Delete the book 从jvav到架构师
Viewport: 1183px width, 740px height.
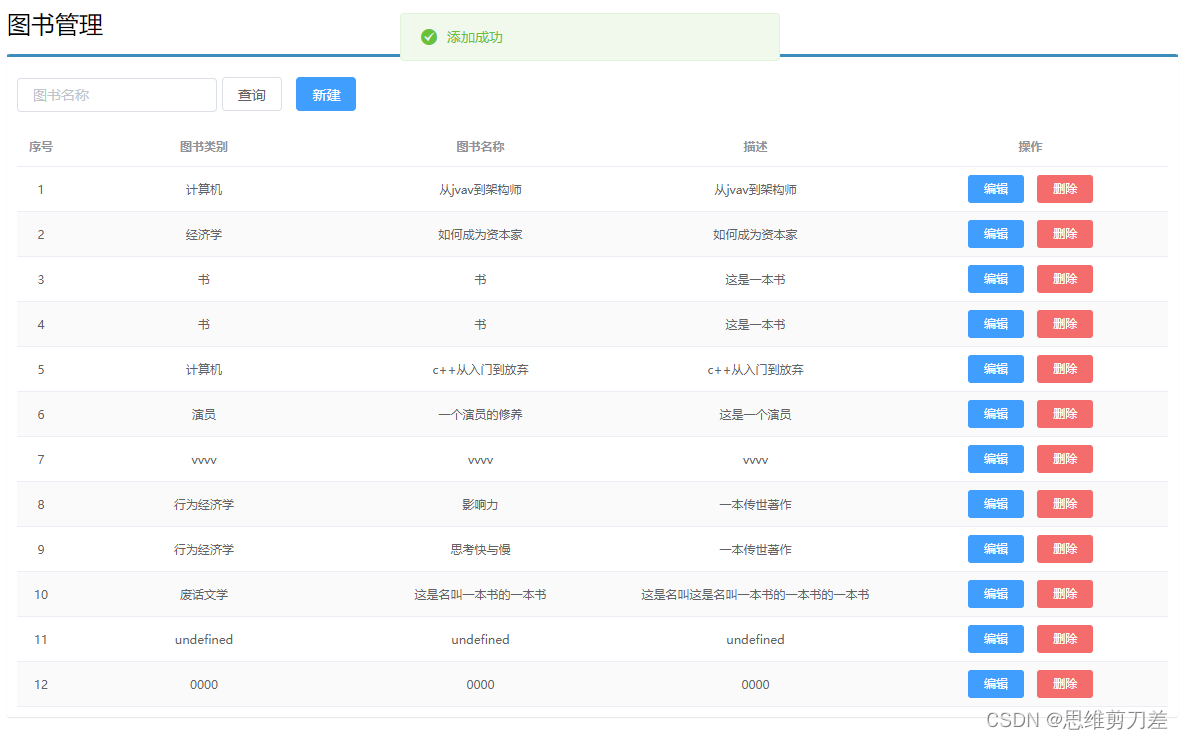tap(1064, 189)
